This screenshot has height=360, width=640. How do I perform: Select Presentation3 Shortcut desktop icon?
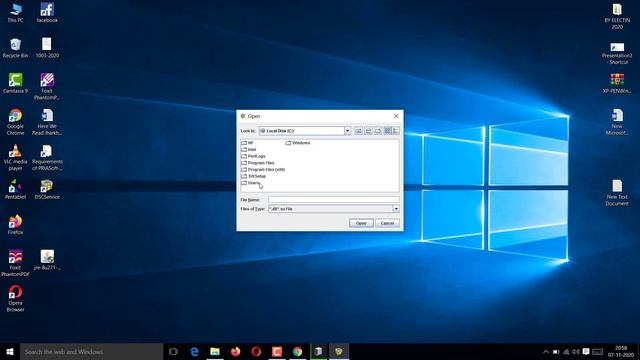[617, 53]
